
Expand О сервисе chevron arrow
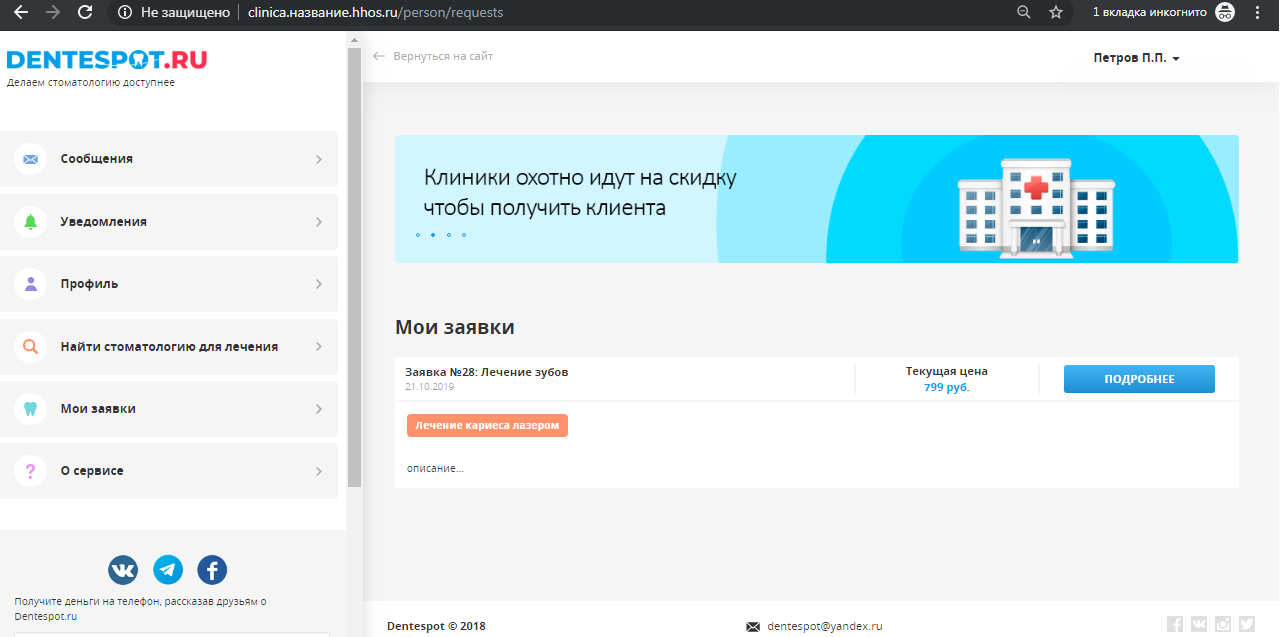coord(319,471)
